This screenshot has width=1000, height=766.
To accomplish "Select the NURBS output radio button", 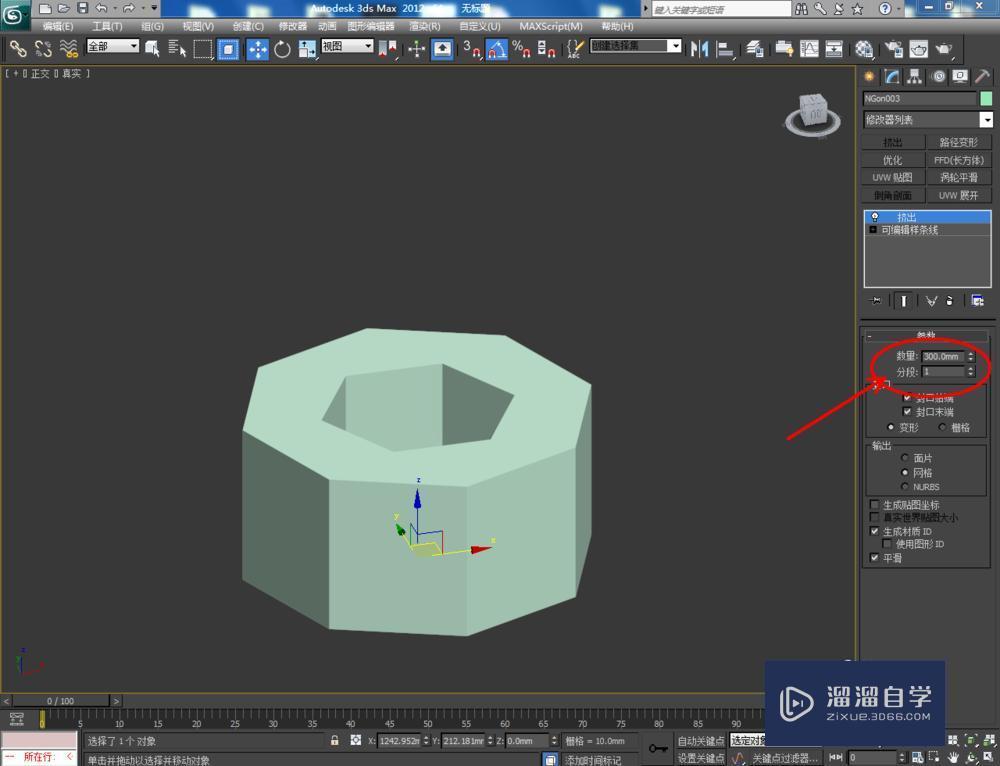I will pos(905,487).
